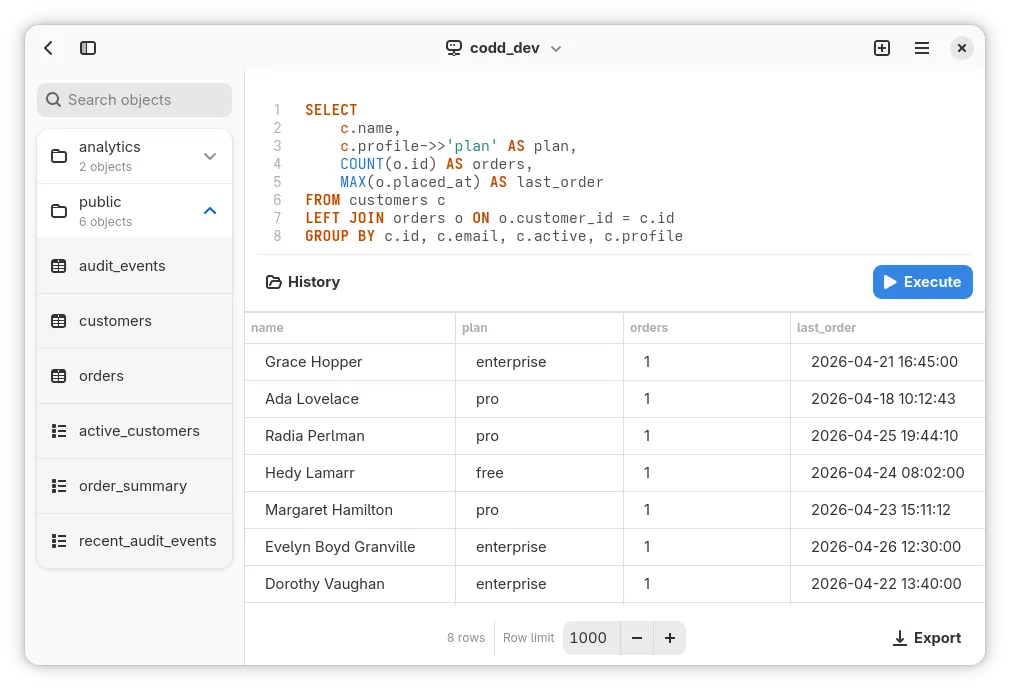Click the 2026-04-26 12:30:00 cell
Screen dimensions: 1010x690
point(888,547)
